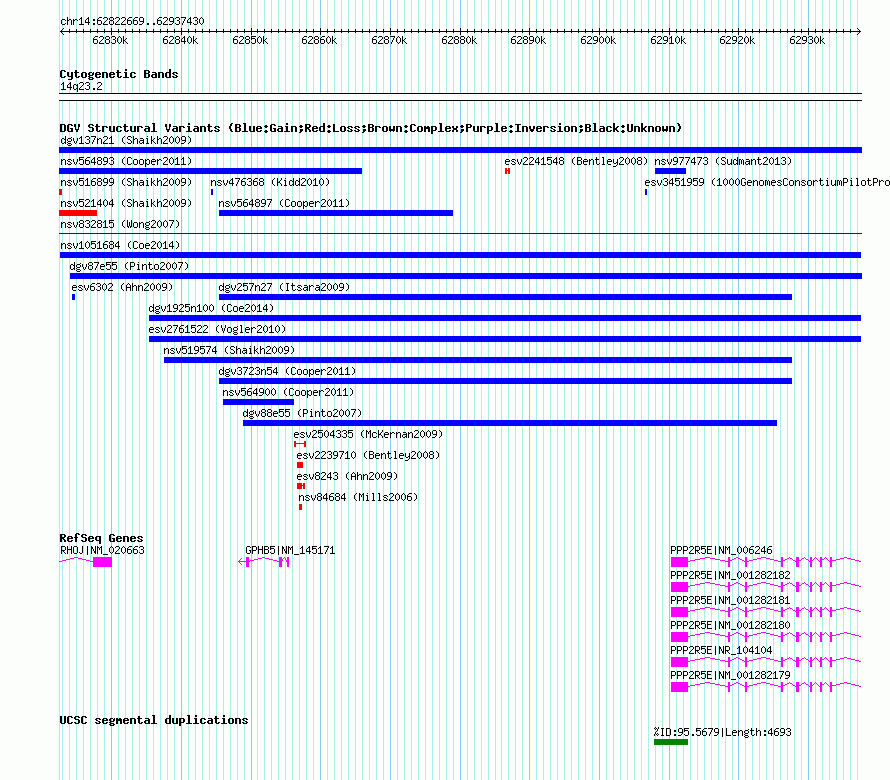
Task: Click the PPP2R5E|NR_104104 transcript label
Action: pyautogui.click(x=721, y=650)
